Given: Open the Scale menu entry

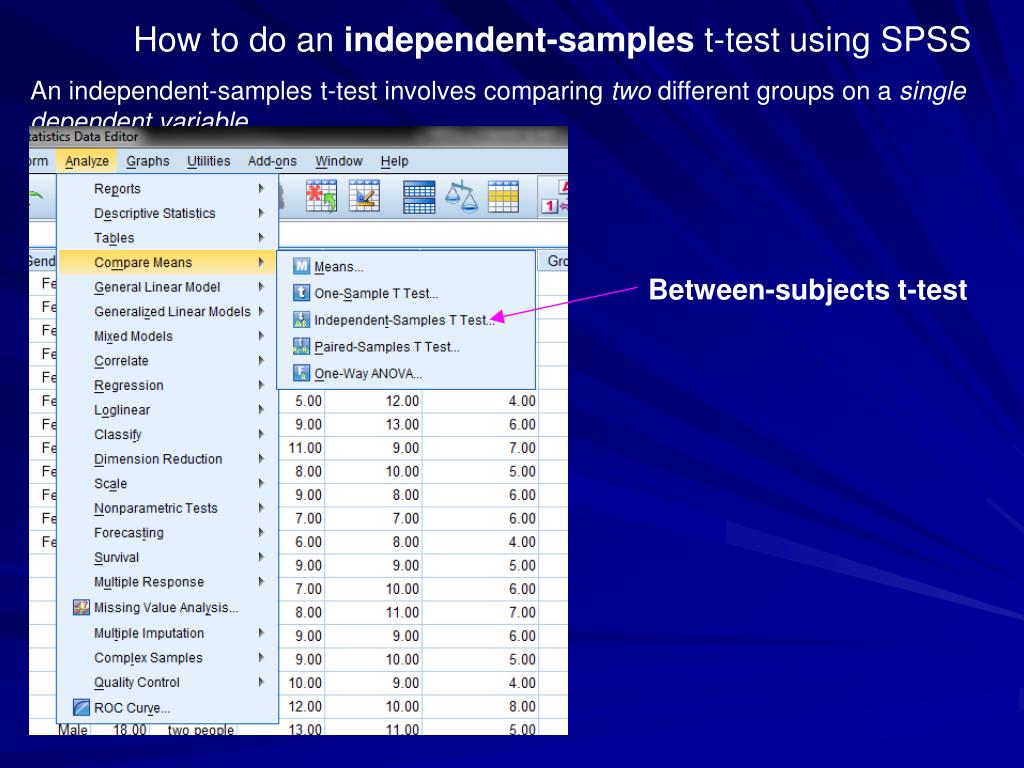Looking at the screenshot, I should [168, 483].
